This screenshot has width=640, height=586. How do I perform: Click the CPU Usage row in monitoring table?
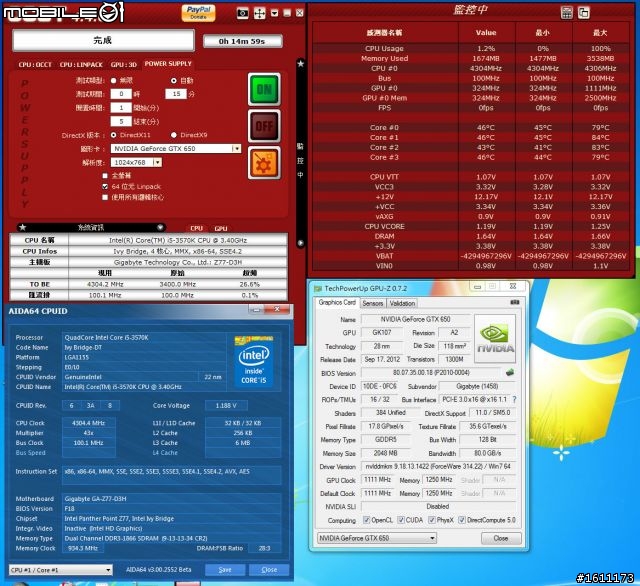pyautogui.click(x=471, y=49)
